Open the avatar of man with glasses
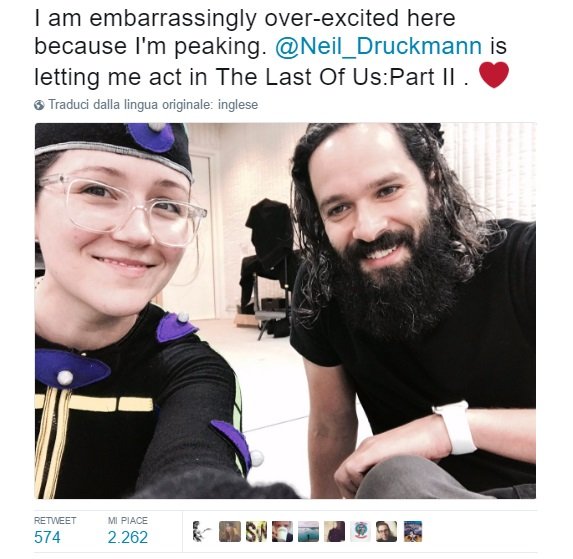 tap(386, 532)
